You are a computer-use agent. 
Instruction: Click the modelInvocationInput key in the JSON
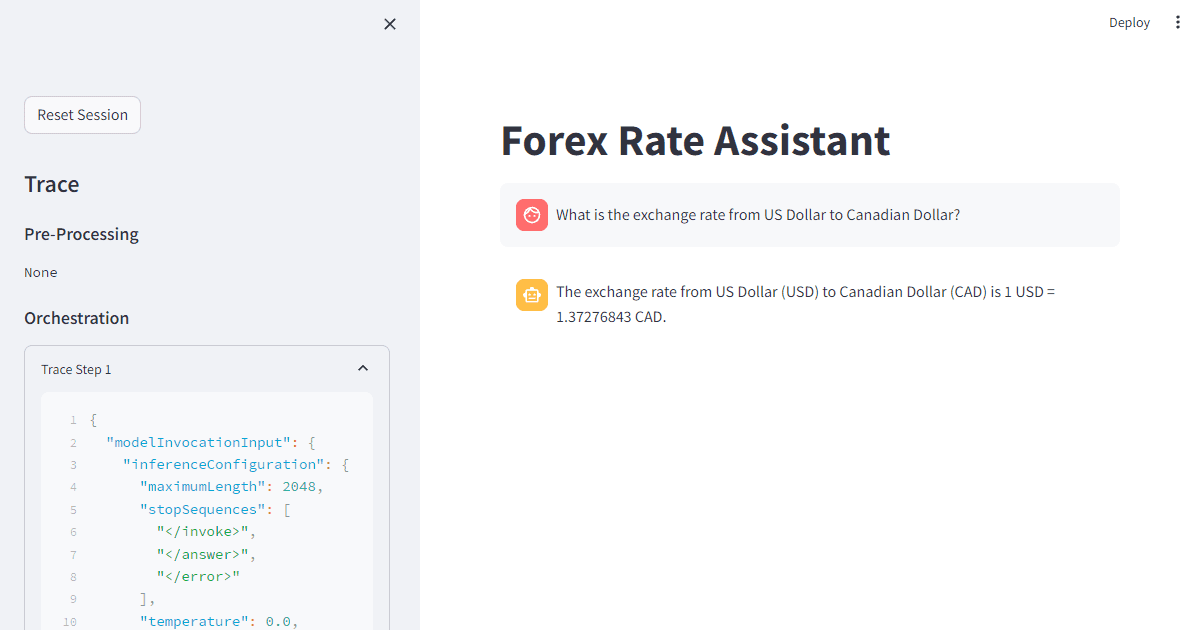(197, 442)
